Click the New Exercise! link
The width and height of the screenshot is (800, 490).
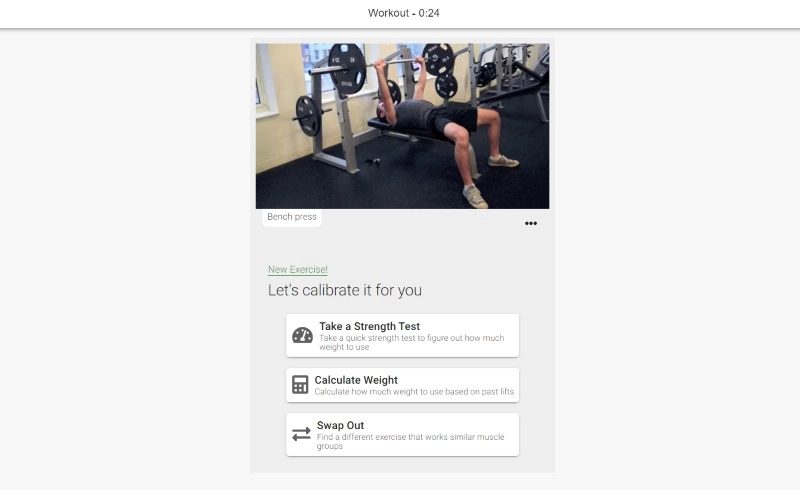(x=298, y=270)
